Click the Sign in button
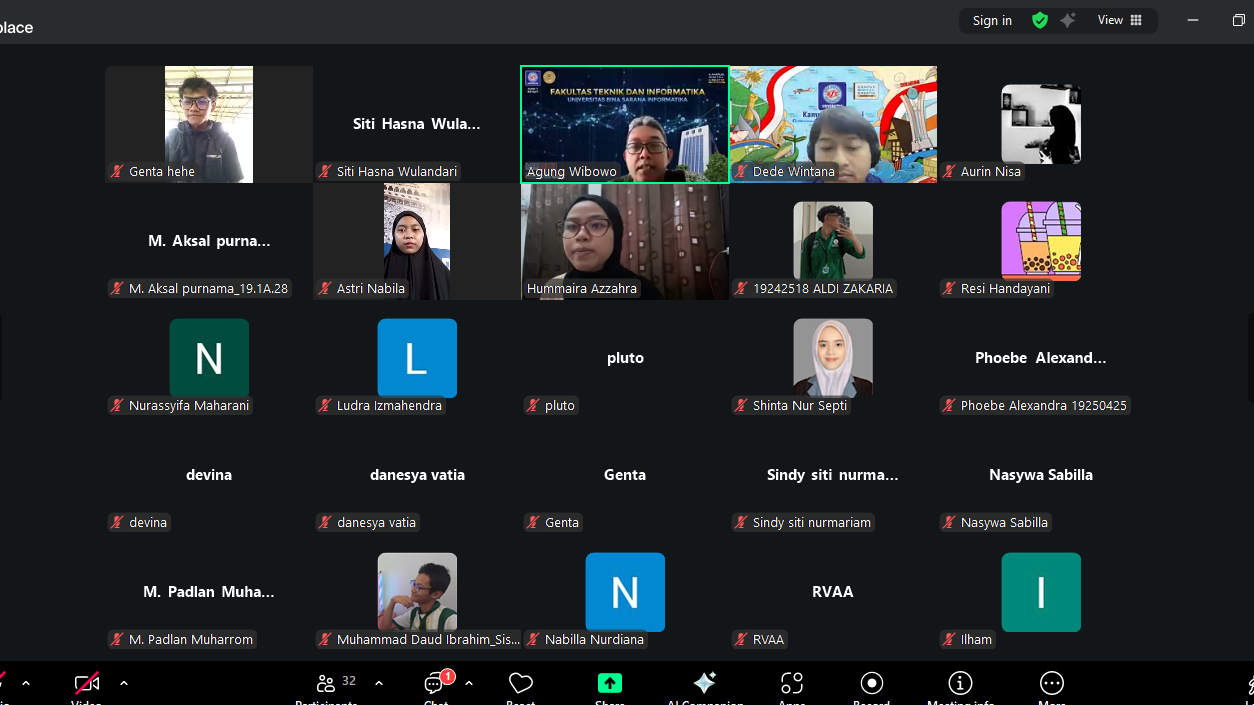 (x=992, y=20)
